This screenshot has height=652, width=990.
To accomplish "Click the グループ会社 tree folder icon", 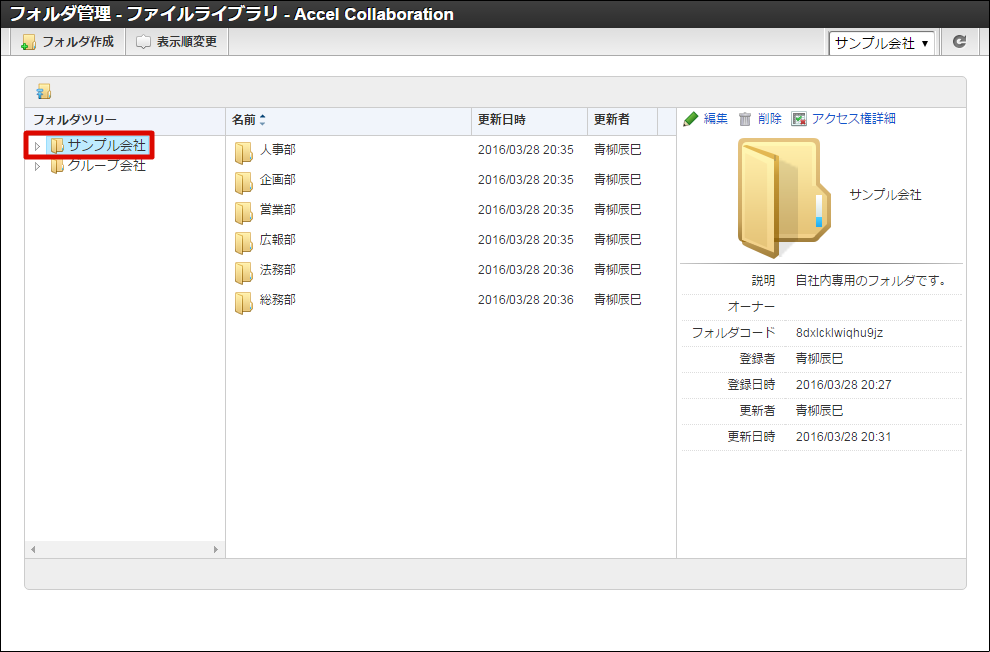I will (x=57, y=166).
